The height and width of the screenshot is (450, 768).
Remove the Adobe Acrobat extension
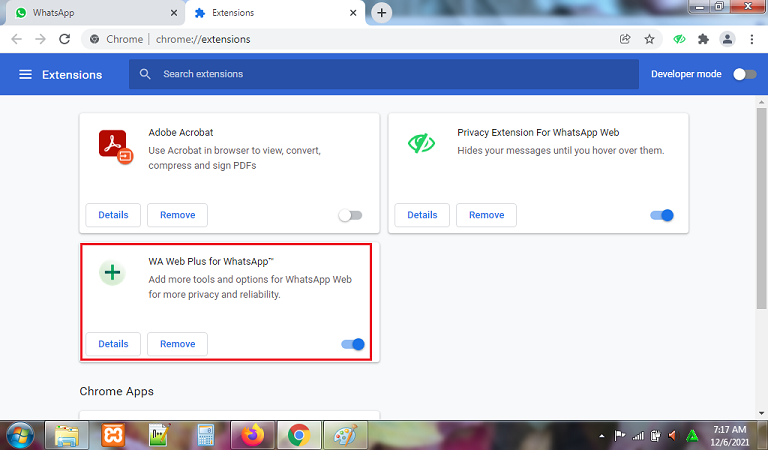click(177, 215)
